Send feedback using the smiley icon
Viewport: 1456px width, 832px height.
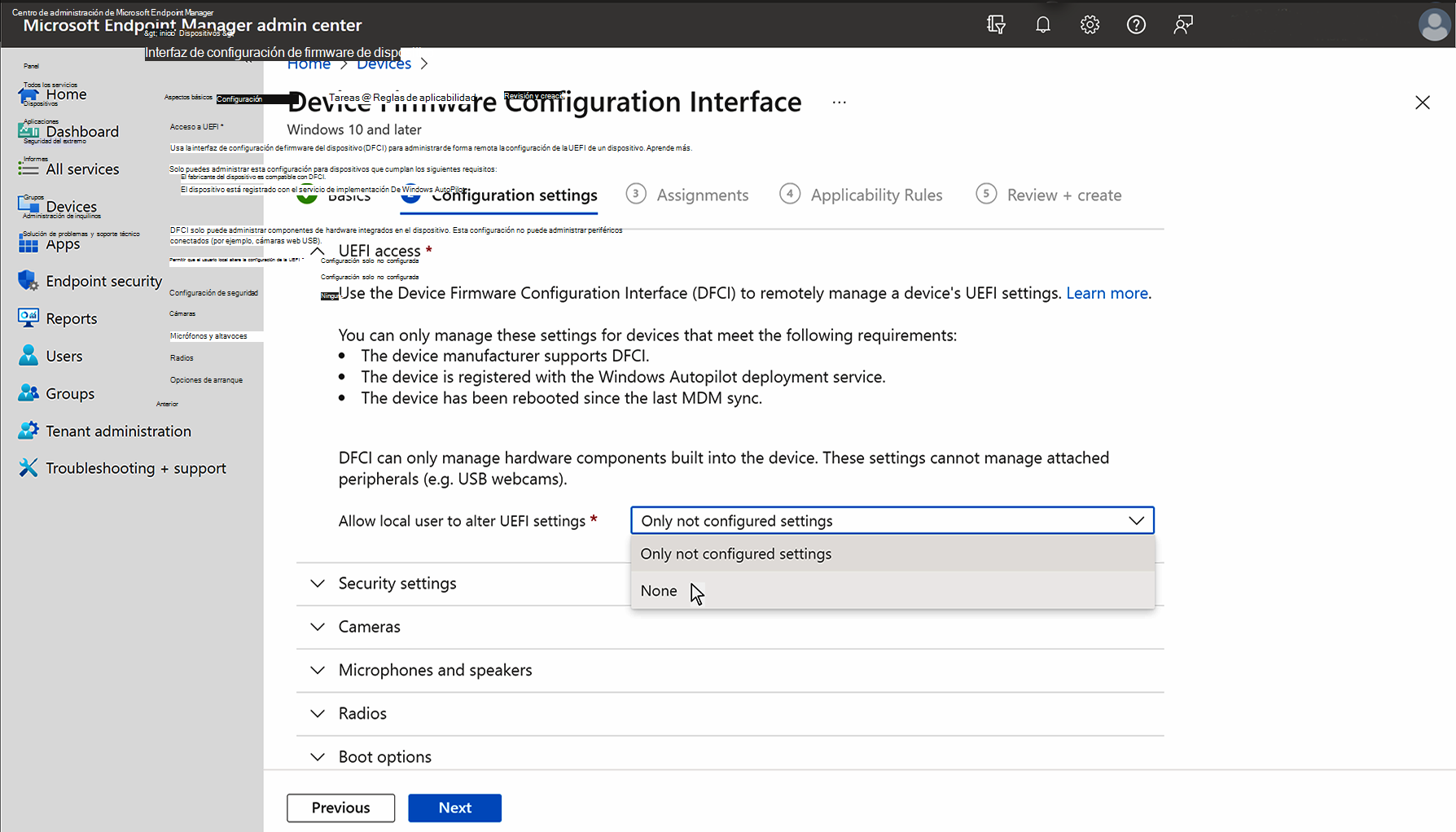(1182, 24)
